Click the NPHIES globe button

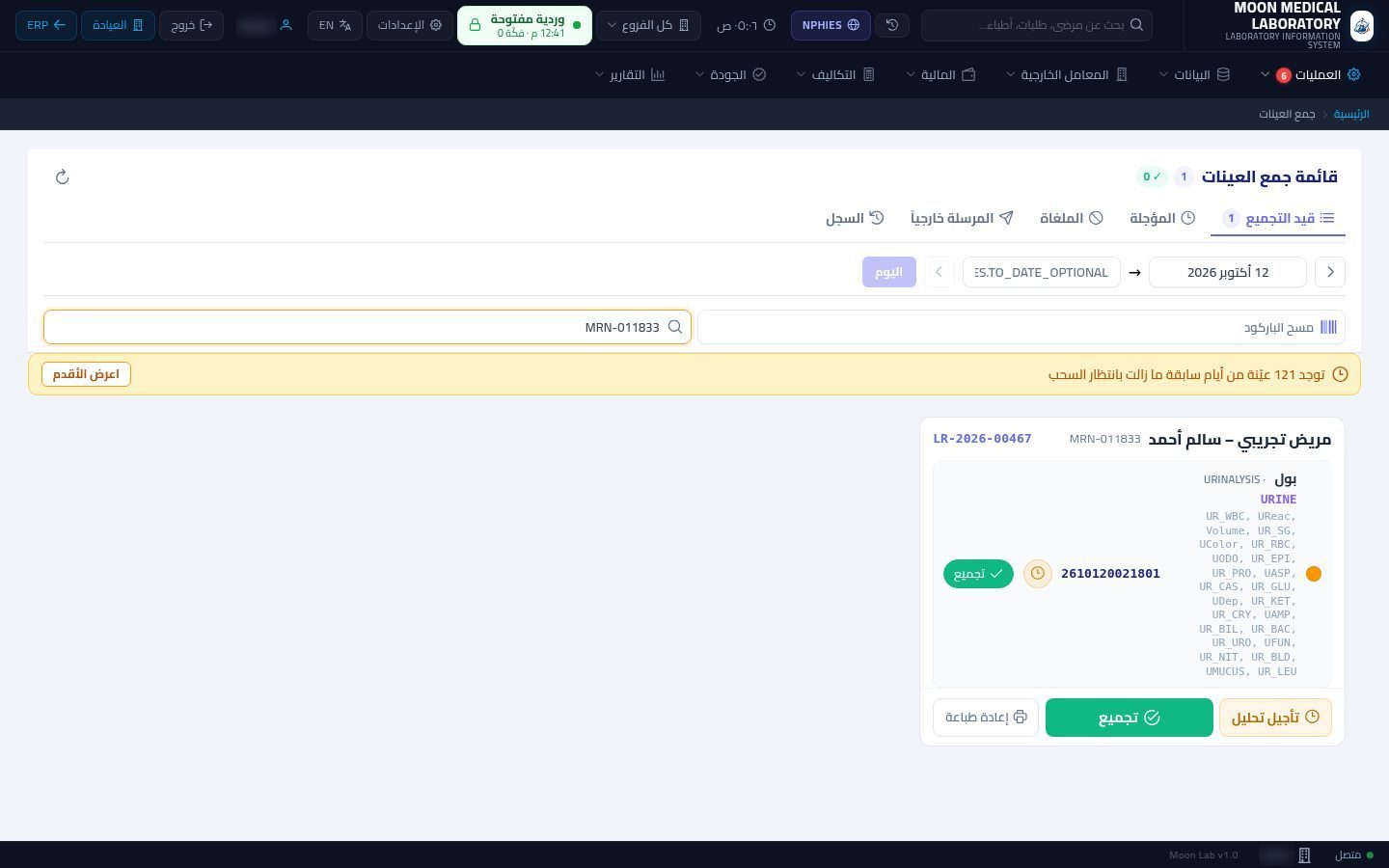coord(831,25)
